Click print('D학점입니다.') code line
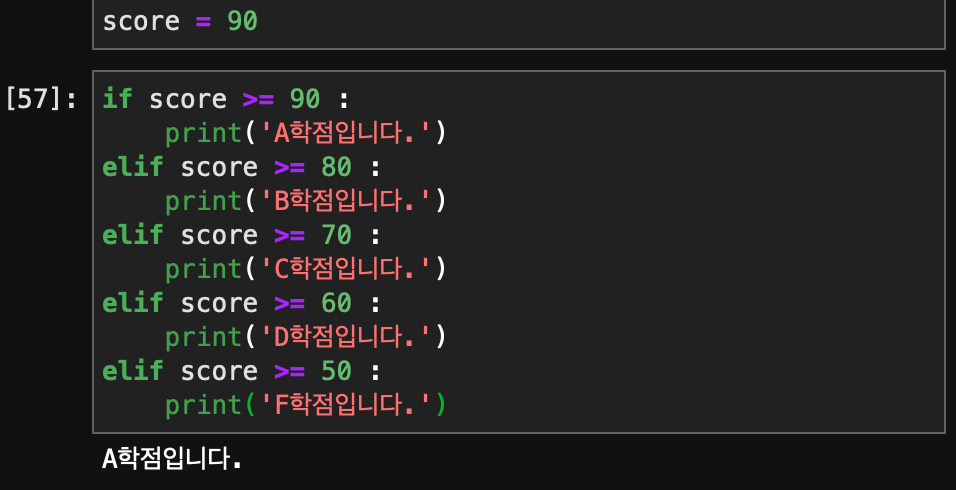This screenshot has height=490, width=956. 306,337
